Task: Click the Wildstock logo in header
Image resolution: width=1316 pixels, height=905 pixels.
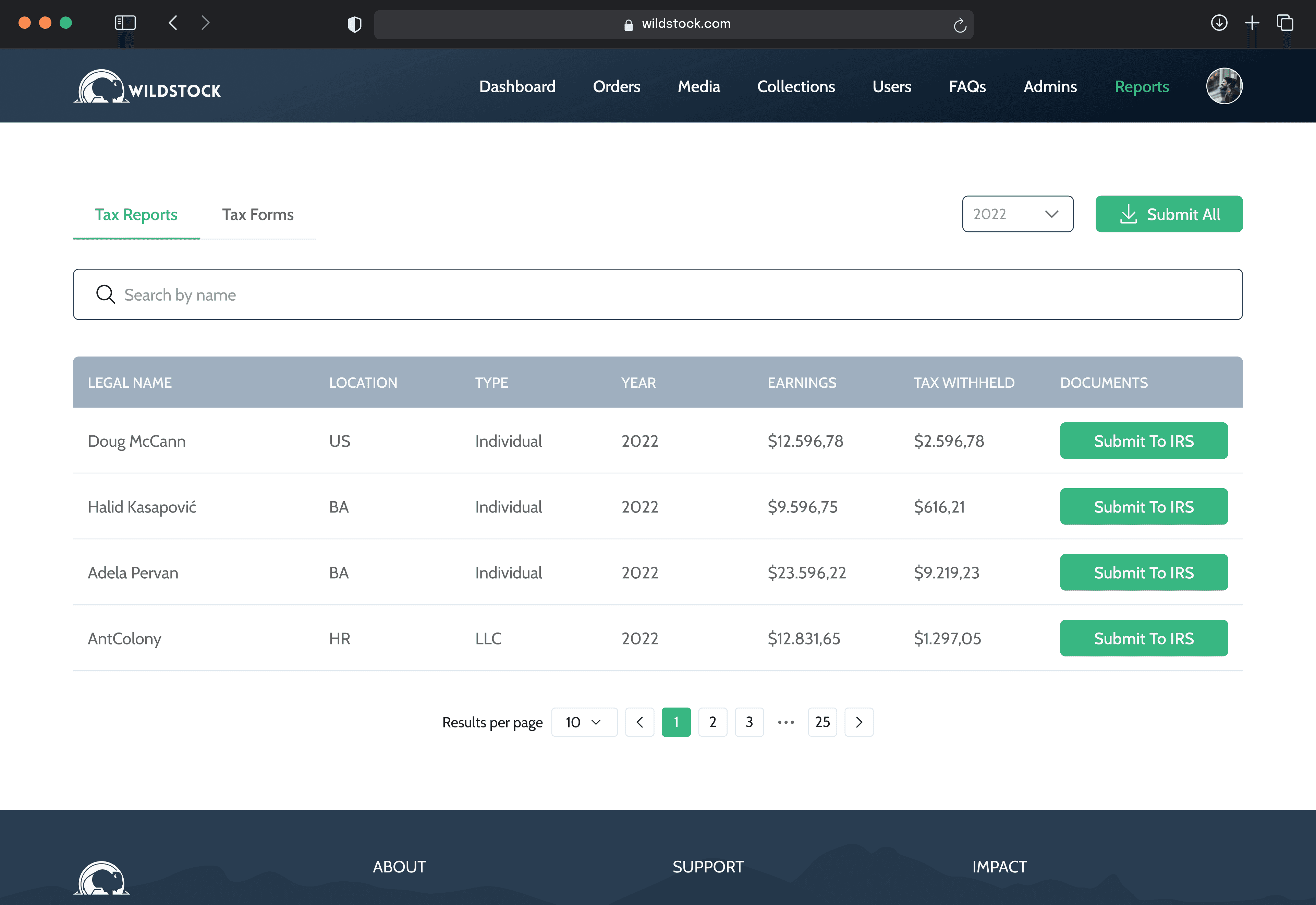Action: click(147, 87)
